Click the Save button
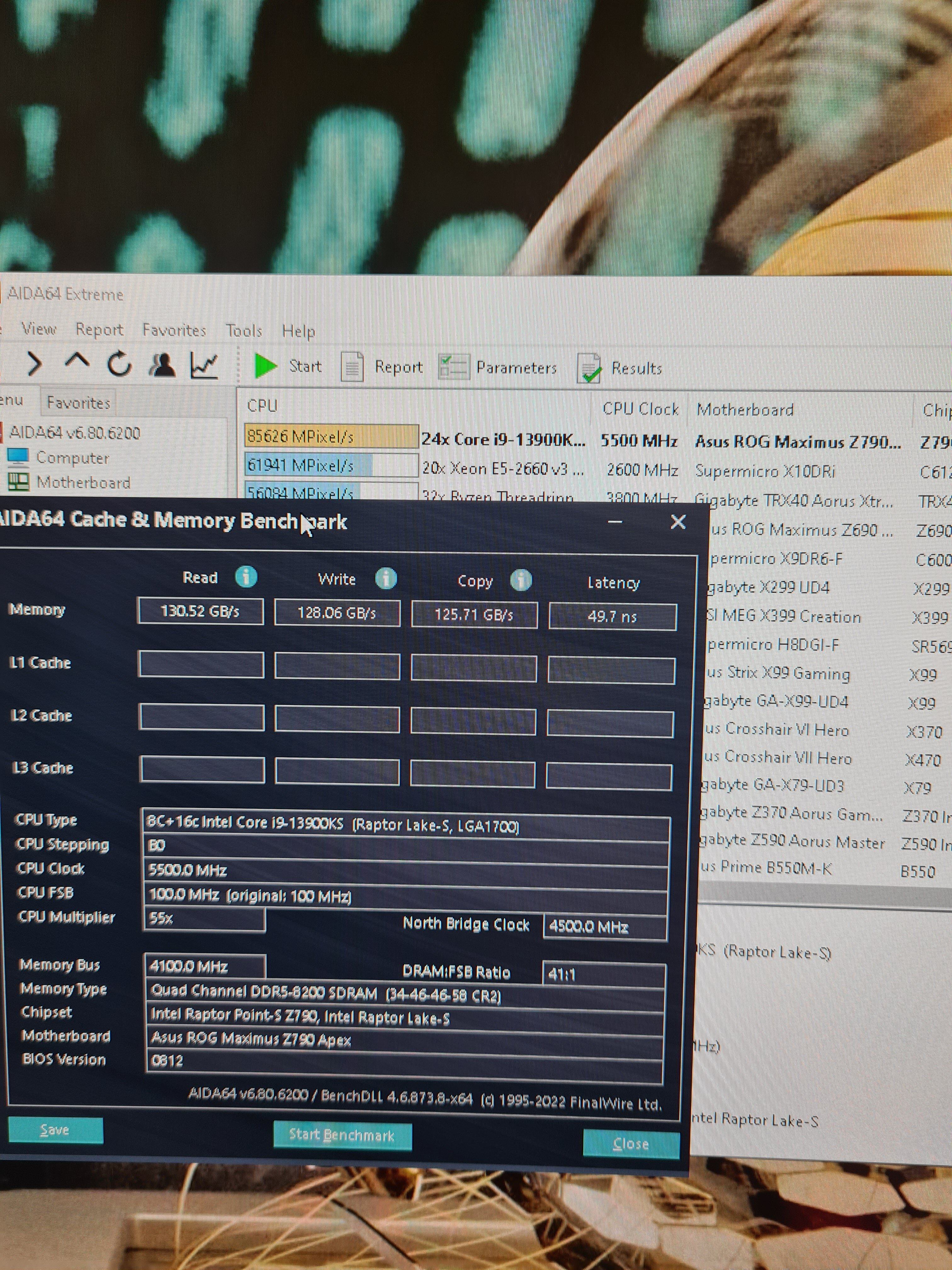The image size is (952, 1270). tap(55, 1129)
